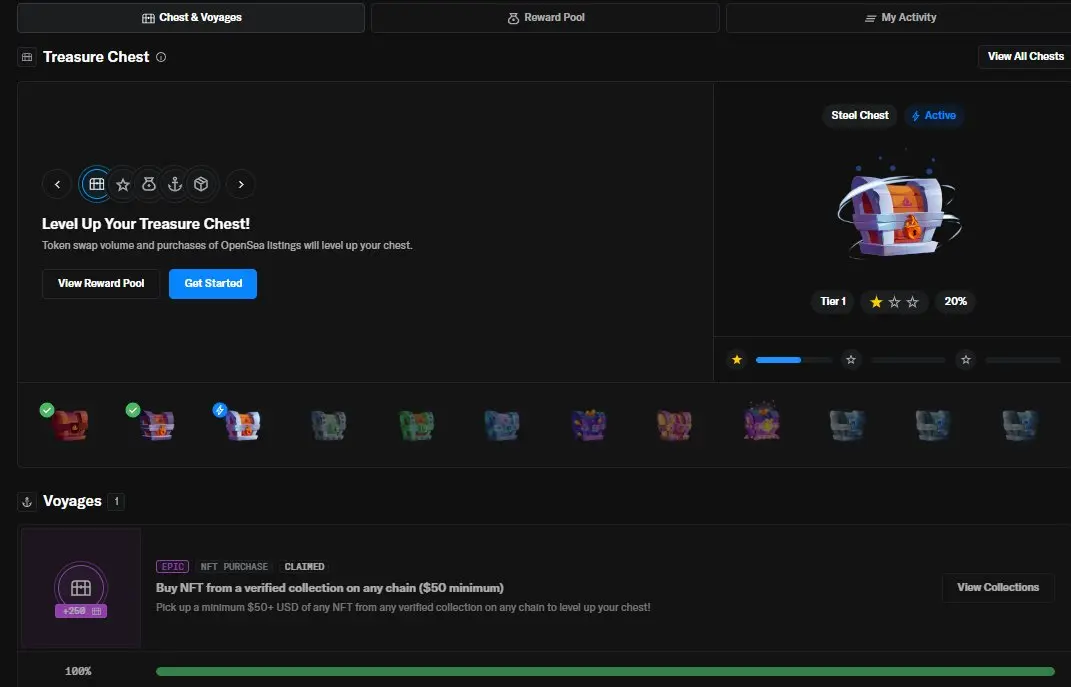Click the 20% progress badge
Image resolution: width=1071 pixels, height=687 pixels.
pyautogui.click(x=955, y=301)
